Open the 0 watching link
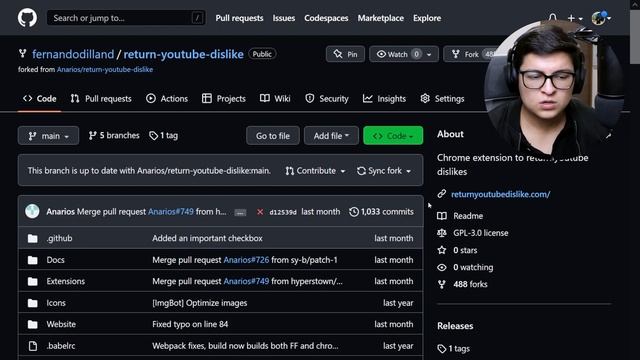The width and height of the screenshot is (640, 360). [x=473, y=267]
